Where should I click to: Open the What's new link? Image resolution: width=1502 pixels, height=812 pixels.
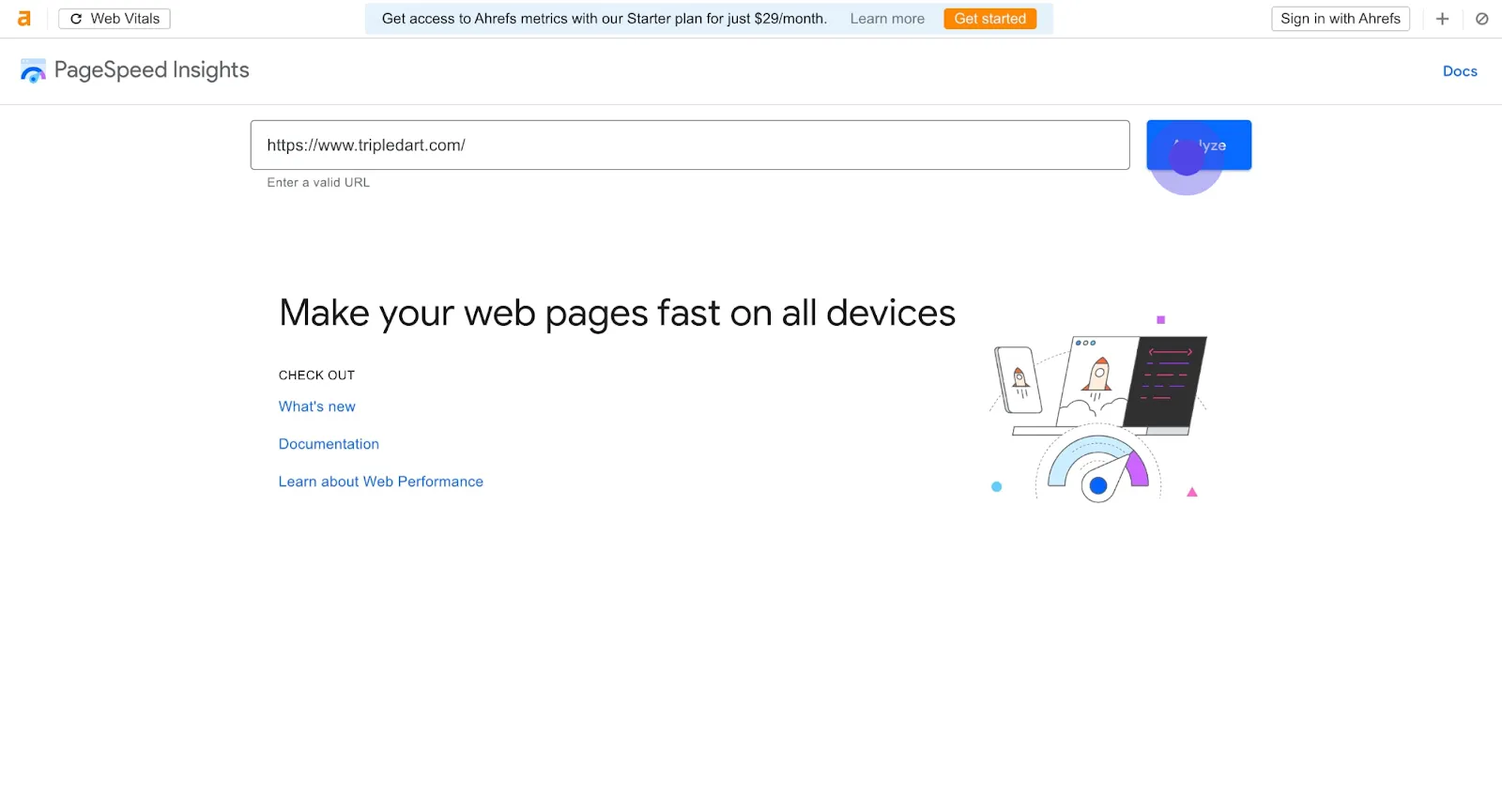tap(317, 406)
